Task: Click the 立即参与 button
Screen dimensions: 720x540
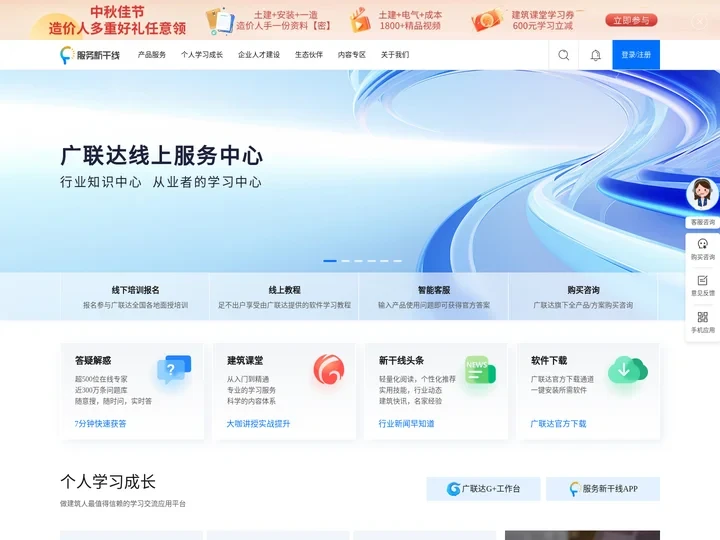Action: (631, 20)
